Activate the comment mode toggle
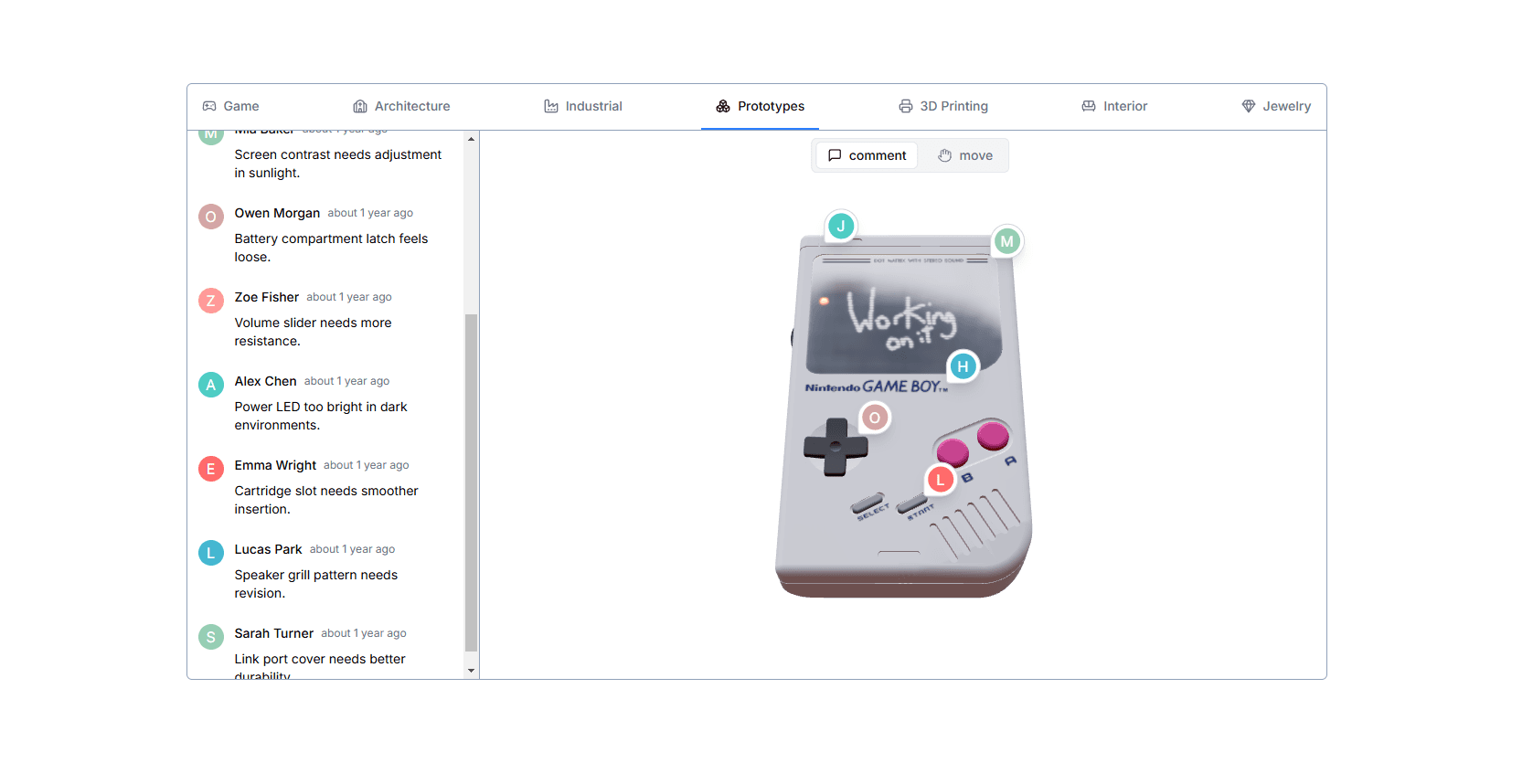Viewport: 1533px width, 784px height. [x=867, y=155]
